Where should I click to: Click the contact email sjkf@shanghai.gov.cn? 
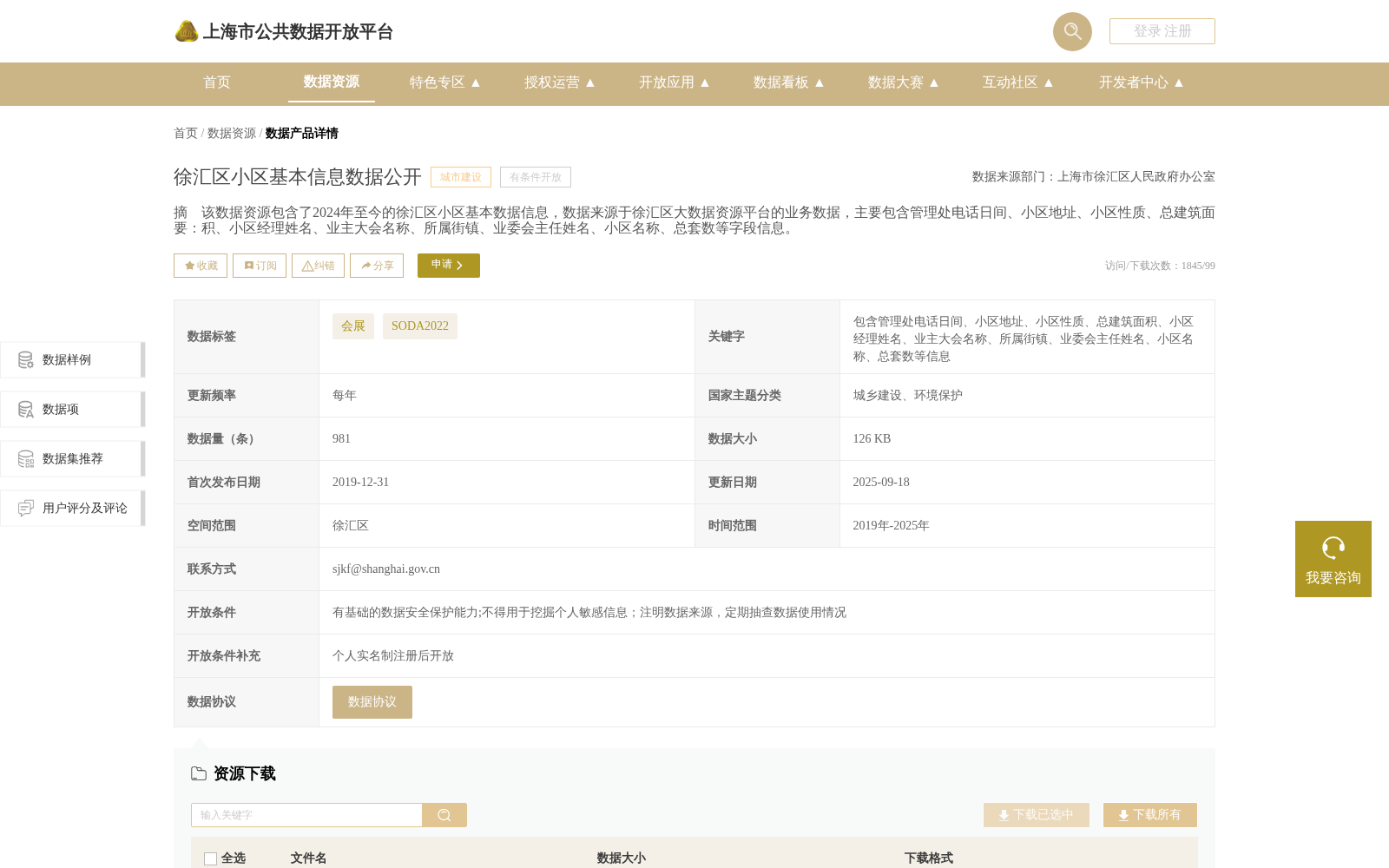click(386, 569)
